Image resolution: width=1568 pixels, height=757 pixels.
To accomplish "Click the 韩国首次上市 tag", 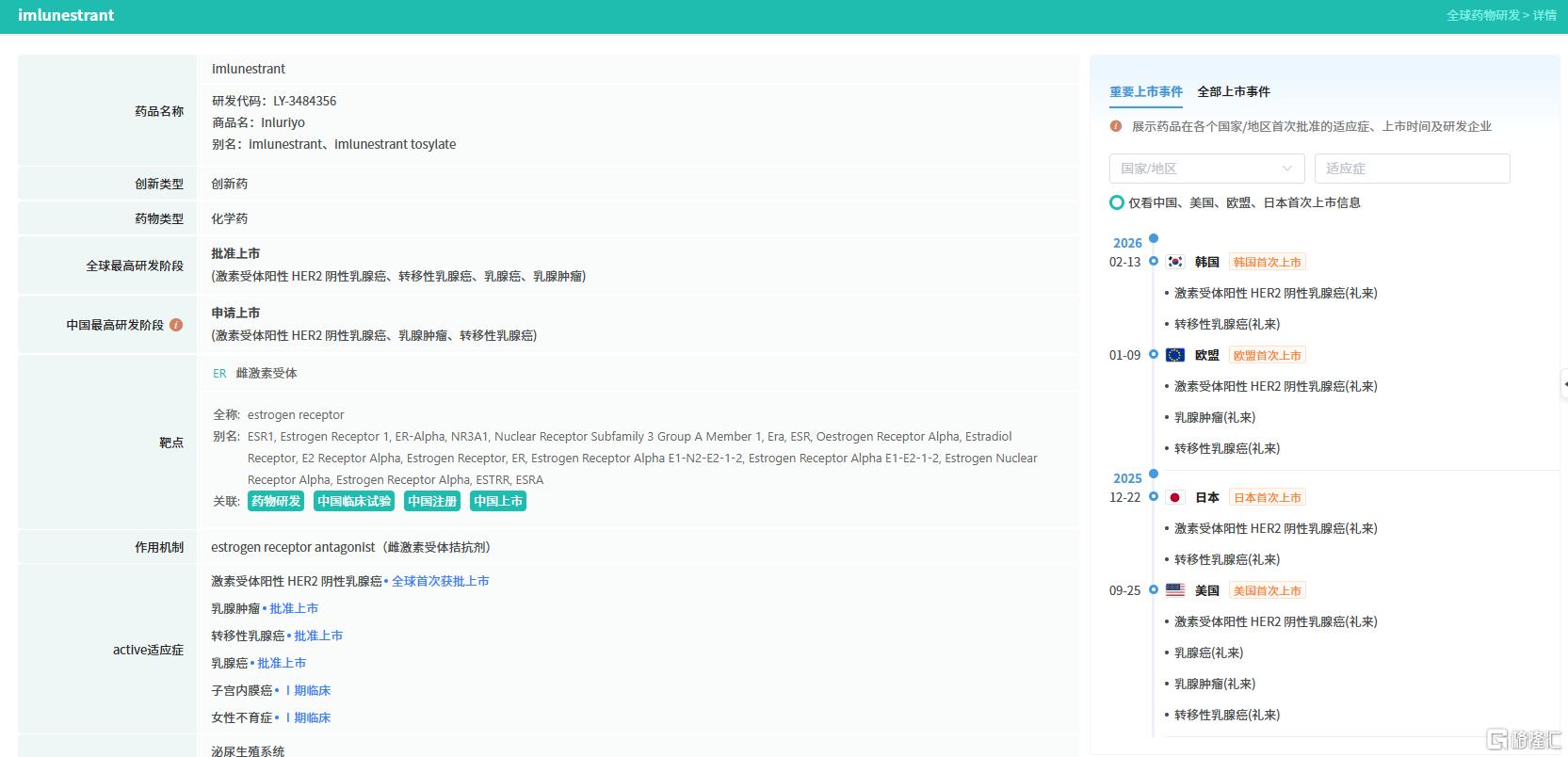I will point(1267,262).
